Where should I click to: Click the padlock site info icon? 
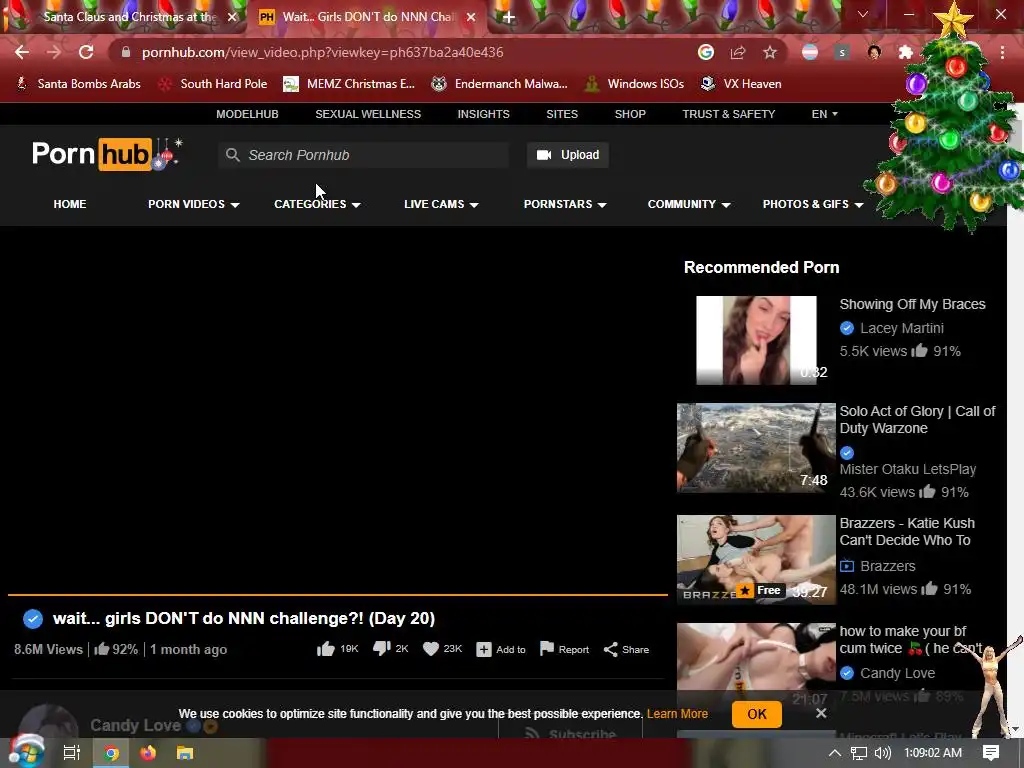coord(126,52)
